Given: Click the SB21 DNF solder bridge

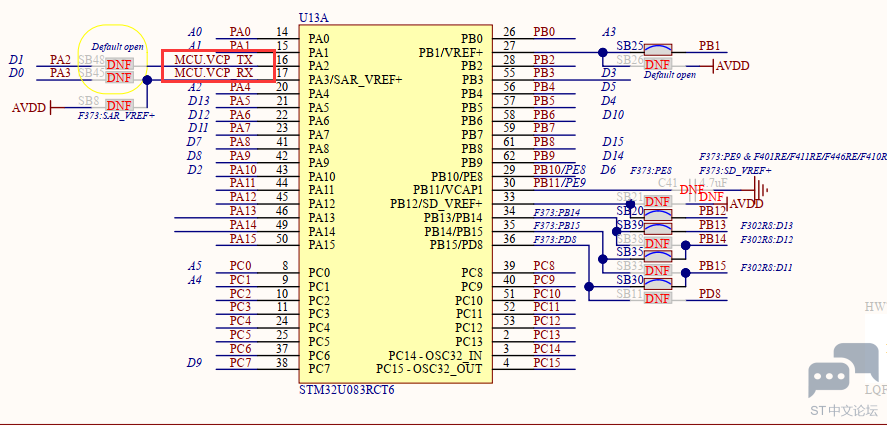Looking at the screenshot, I should coord(658,201).
